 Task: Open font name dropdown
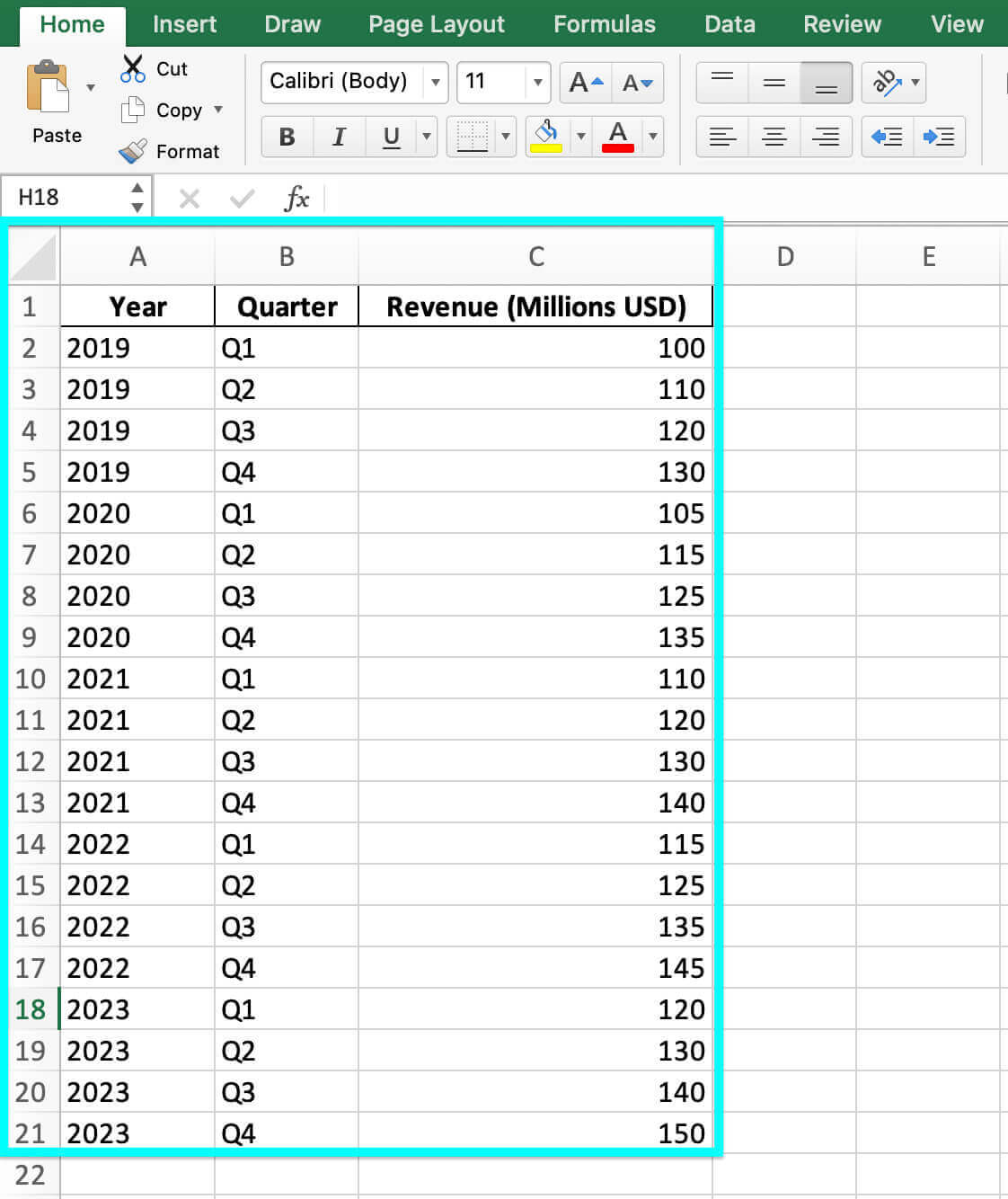tap(436, 83)
